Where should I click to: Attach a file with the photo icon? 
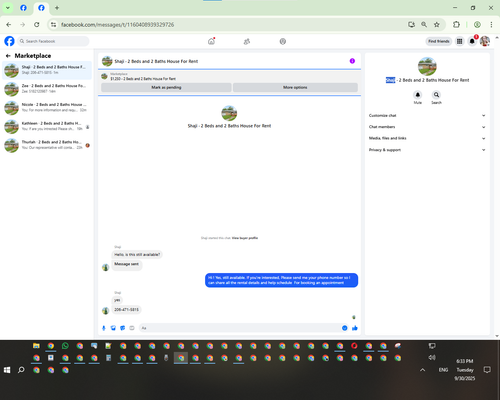tap(113, 328)
